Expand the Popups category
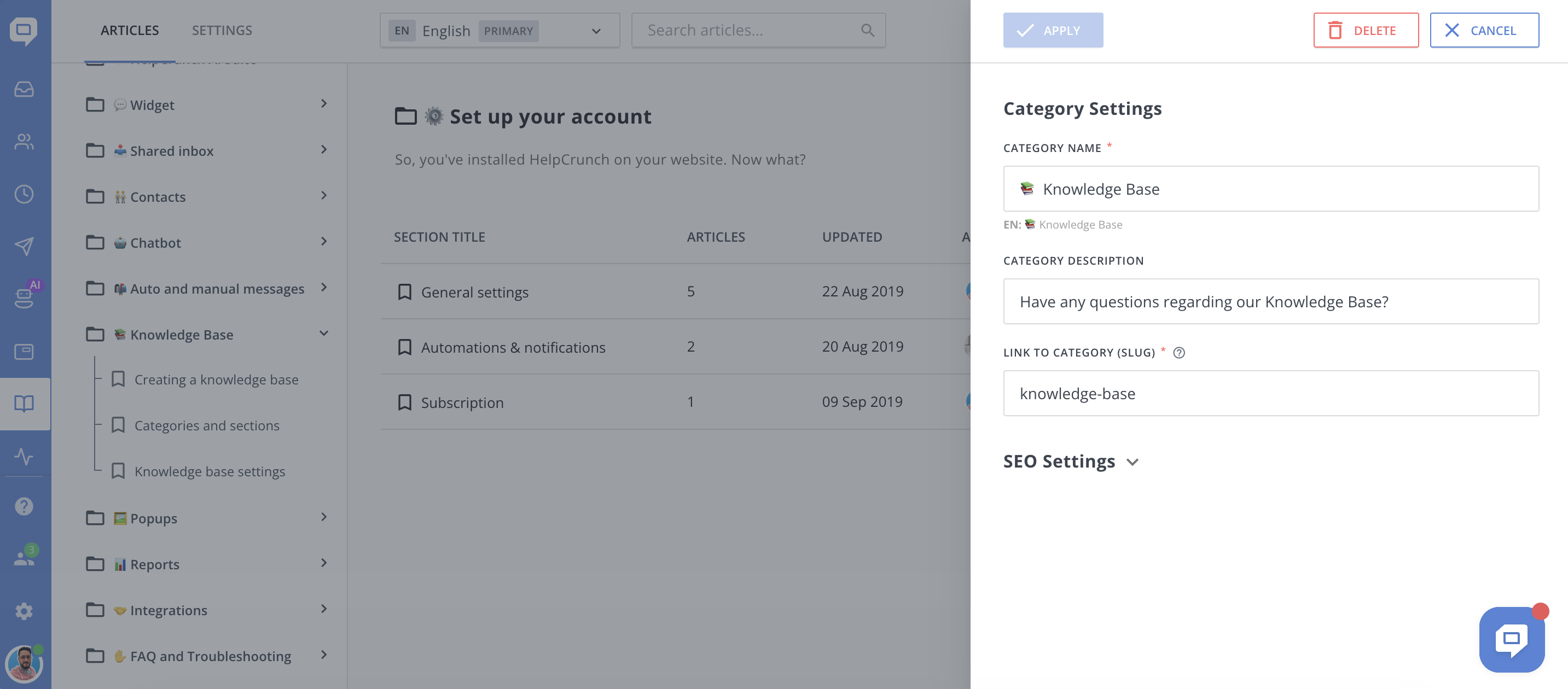The image size is (1568, 689). pos(324,517)
